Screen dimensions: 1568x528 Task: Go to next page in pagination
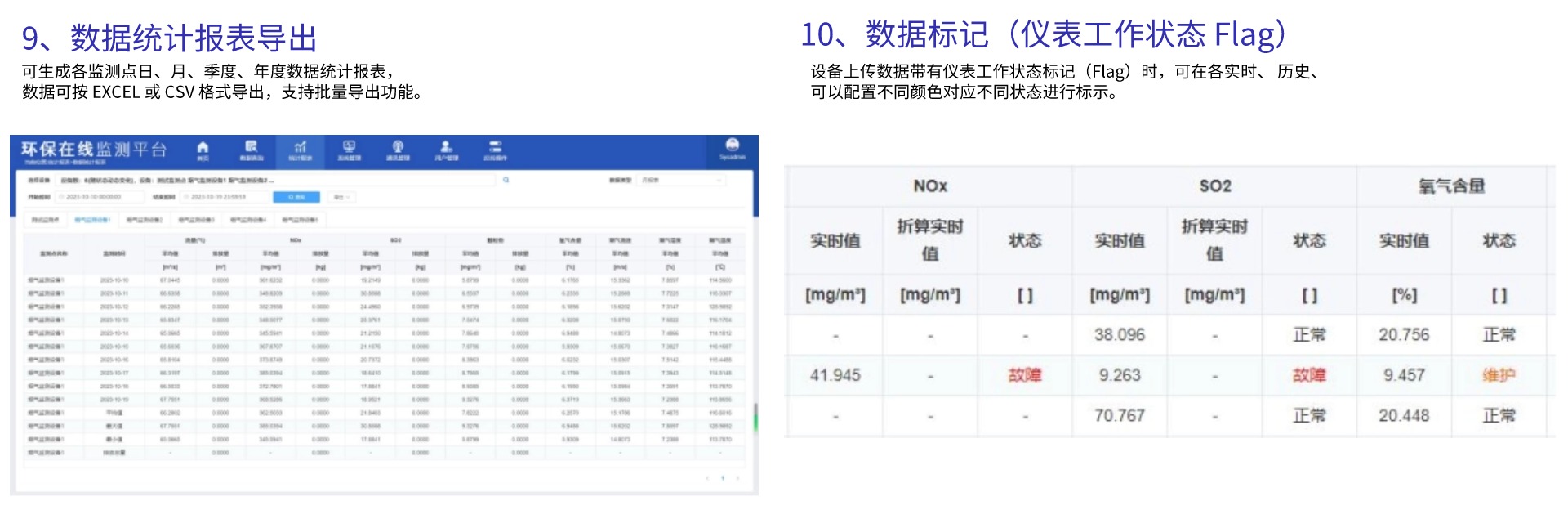pos(737,478)
